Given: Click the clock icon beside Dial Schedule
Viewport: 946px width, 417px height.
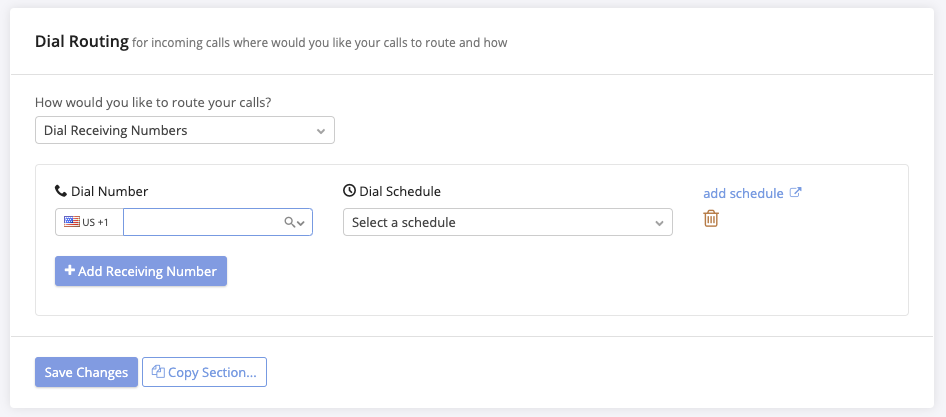Looking at the screenshot, I should click(x=349, y=191).
